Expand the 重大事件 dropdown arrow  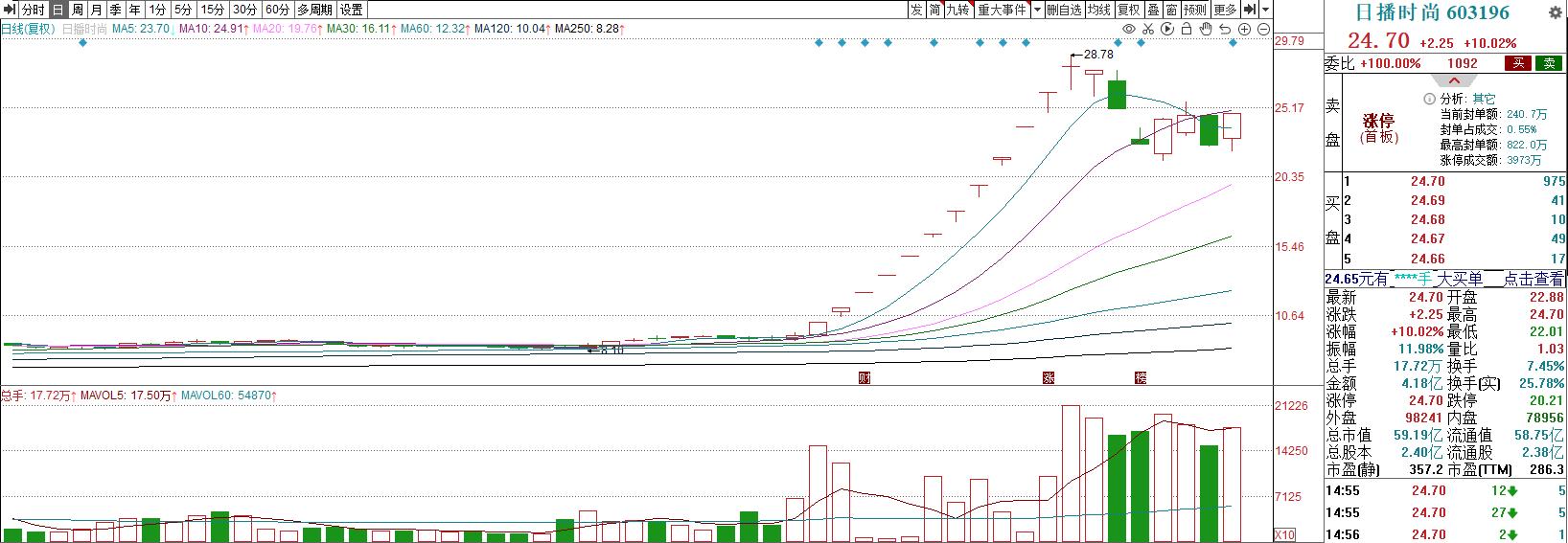tap(1037, 10)
